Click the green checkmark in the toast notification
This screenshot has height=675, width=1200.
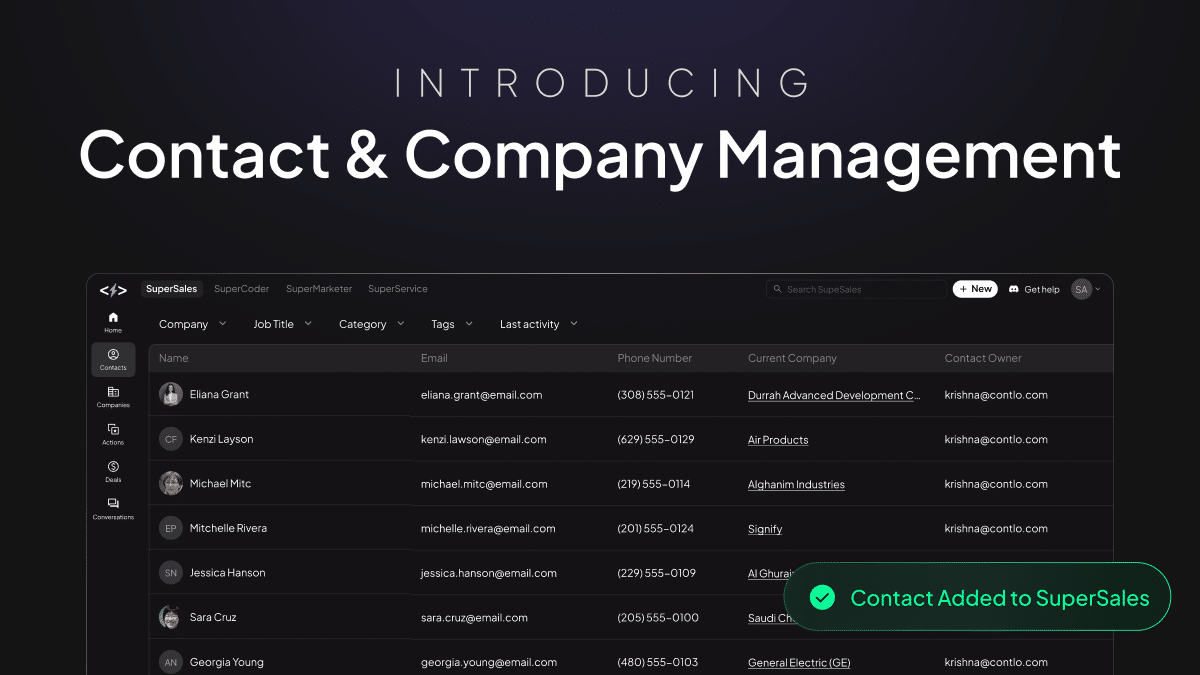point(822,597)
